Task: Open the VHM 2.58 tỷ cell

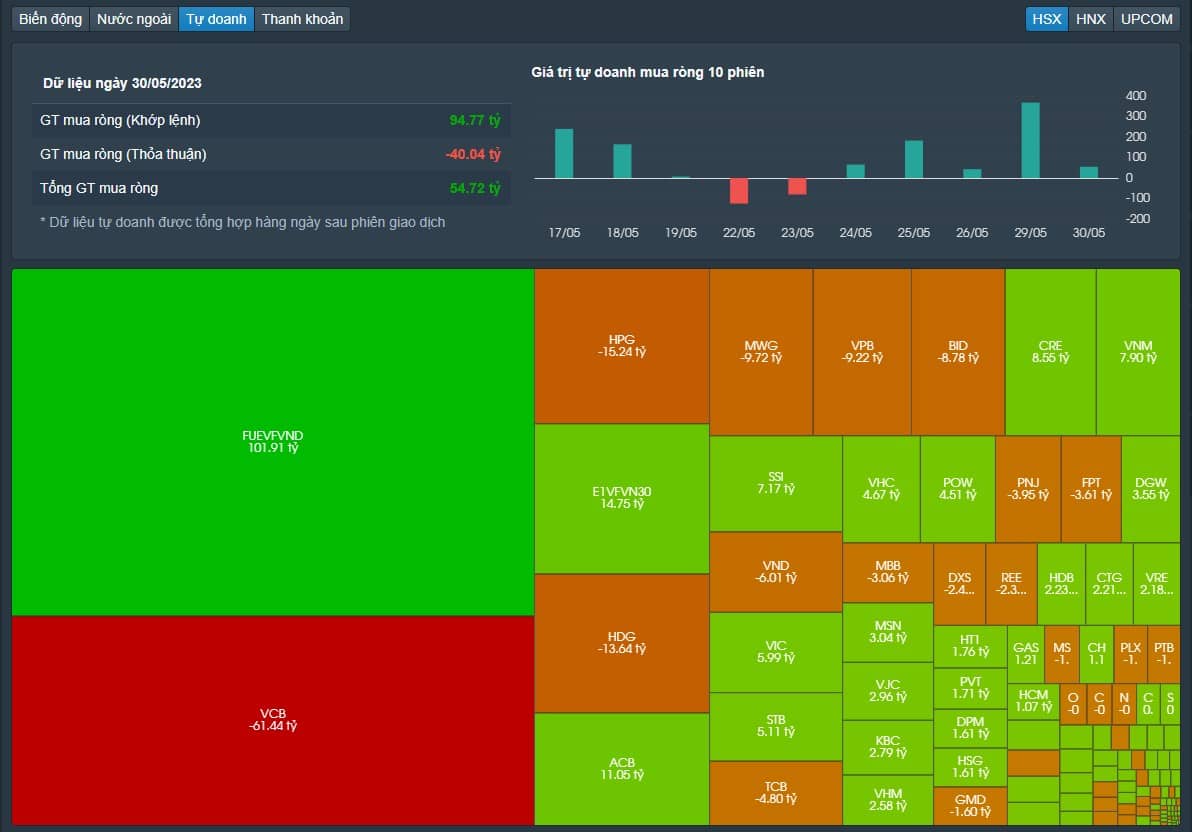Action: click(888, 800)
